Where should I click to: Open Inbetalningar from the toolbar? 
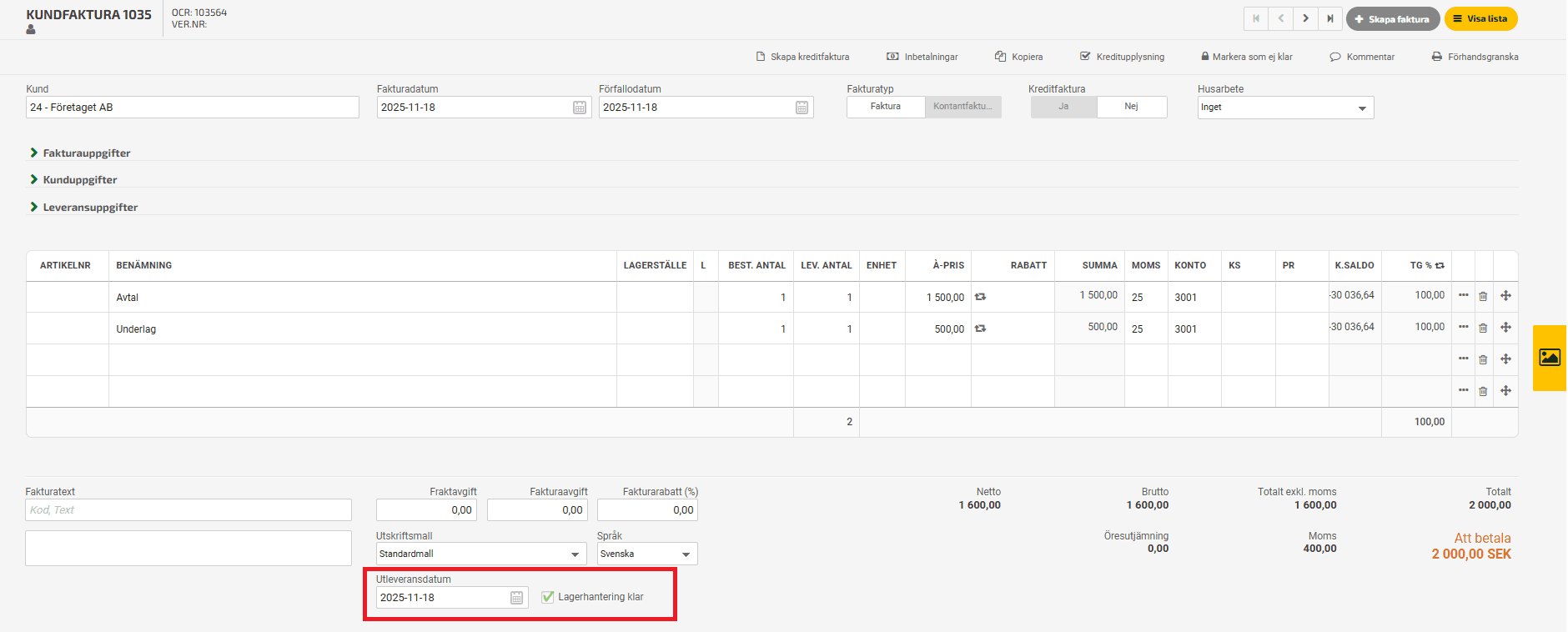[x=922, y=57]
